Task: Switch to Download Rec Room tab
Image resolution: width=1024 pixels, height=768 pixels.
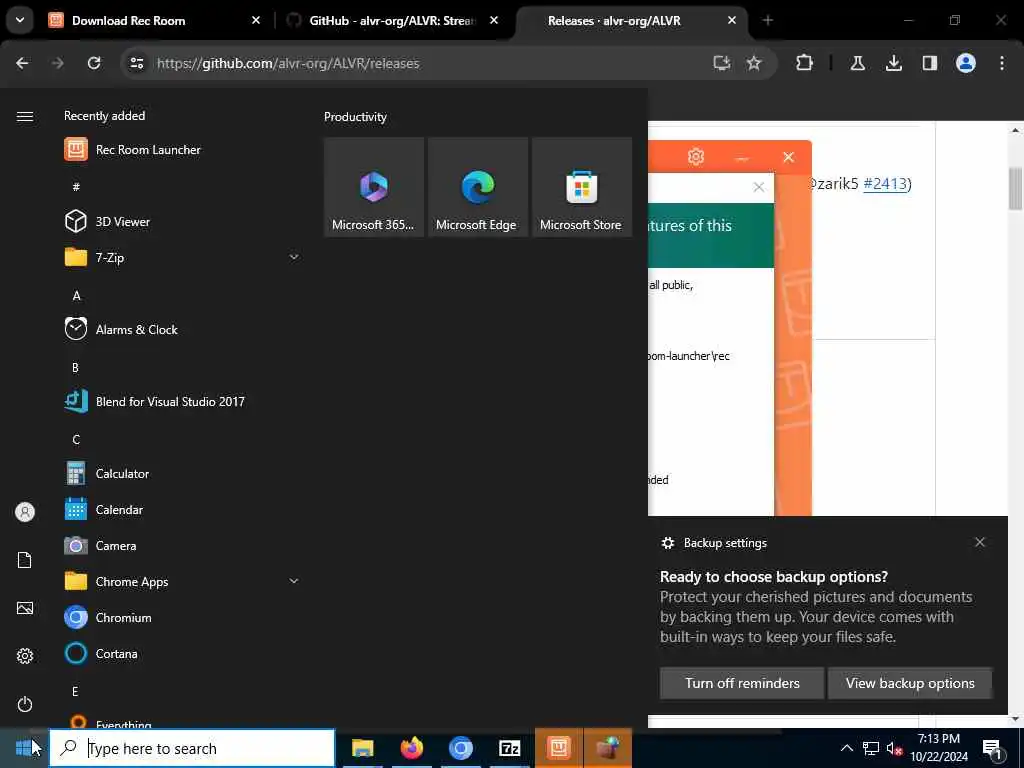Action: (154, 20)
